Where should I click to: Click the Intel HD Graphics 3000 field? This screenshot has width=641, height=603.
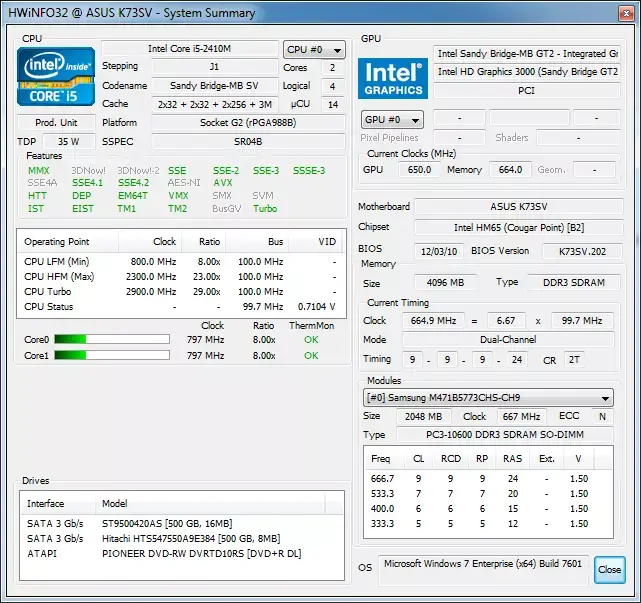click(x=527, y=72)
